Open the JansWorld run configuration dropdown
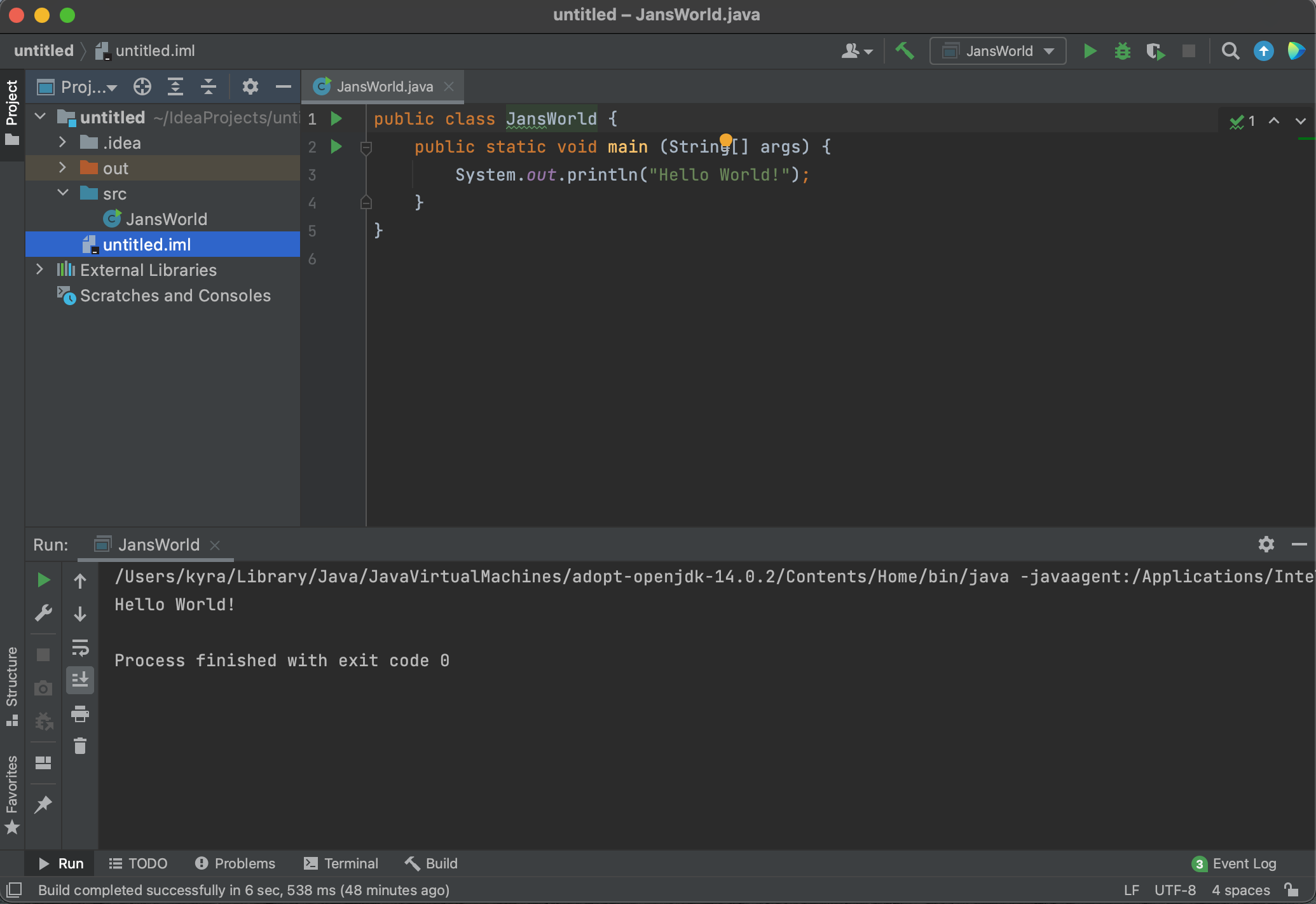Viewport: 1316px width, 904px height. (998, 51)
